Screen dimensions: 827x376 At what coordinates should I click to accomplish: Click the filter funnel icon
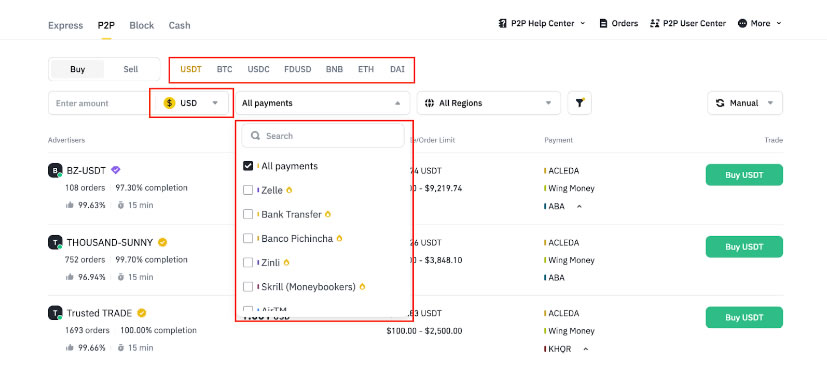[579, 103]
